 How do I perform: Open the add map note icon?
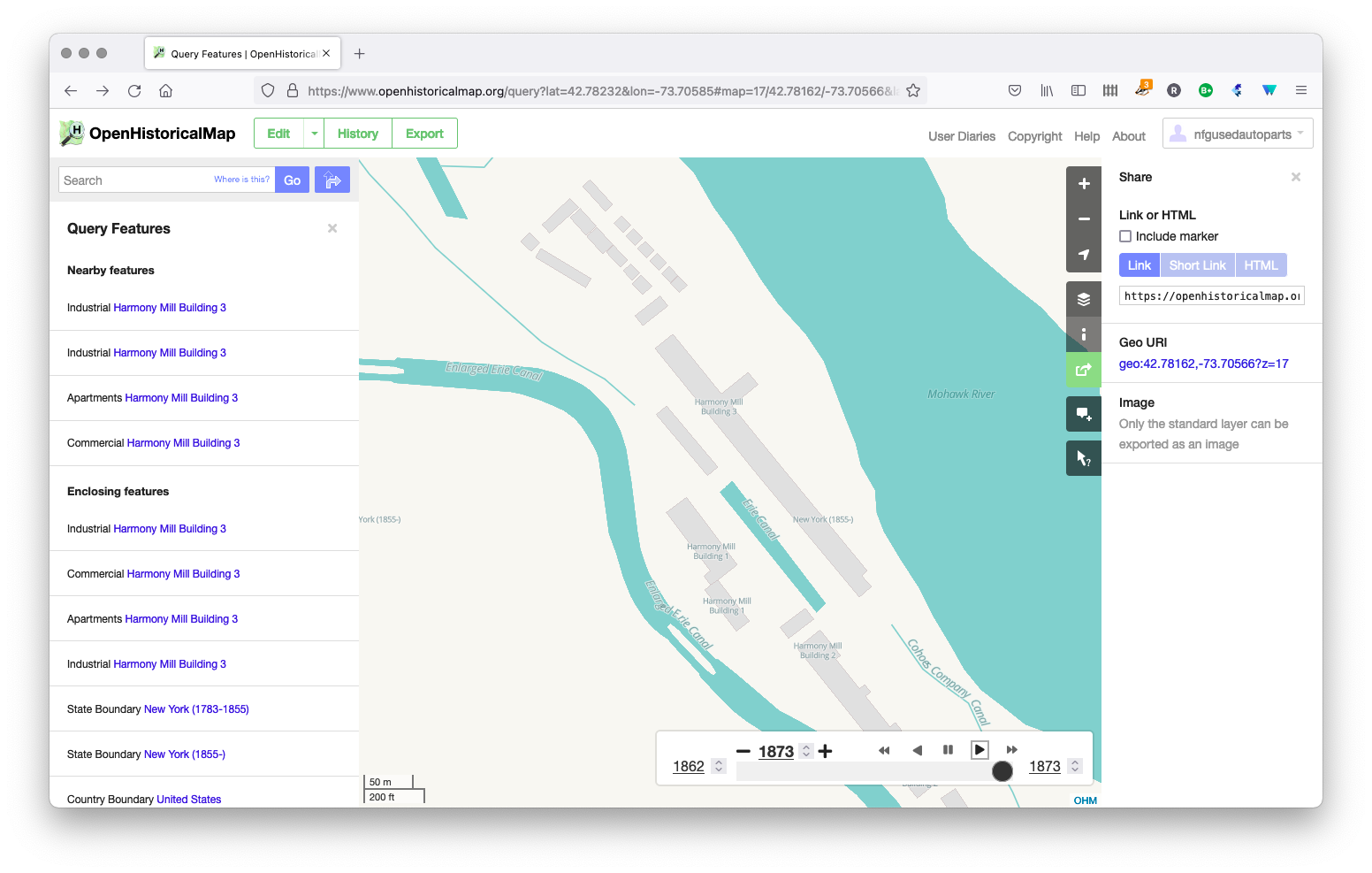point(1083,413)
